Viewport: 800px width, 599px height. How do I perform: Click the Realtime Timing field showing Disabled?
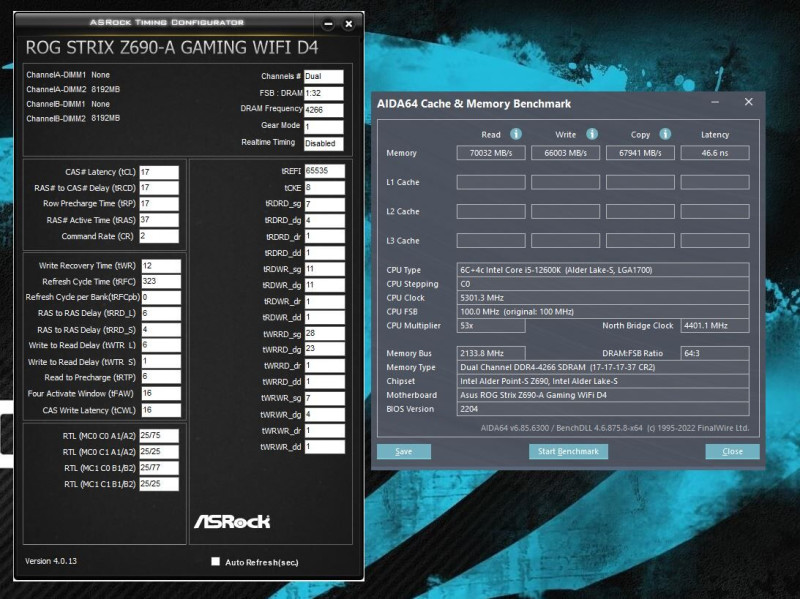(x=323, y=144)
